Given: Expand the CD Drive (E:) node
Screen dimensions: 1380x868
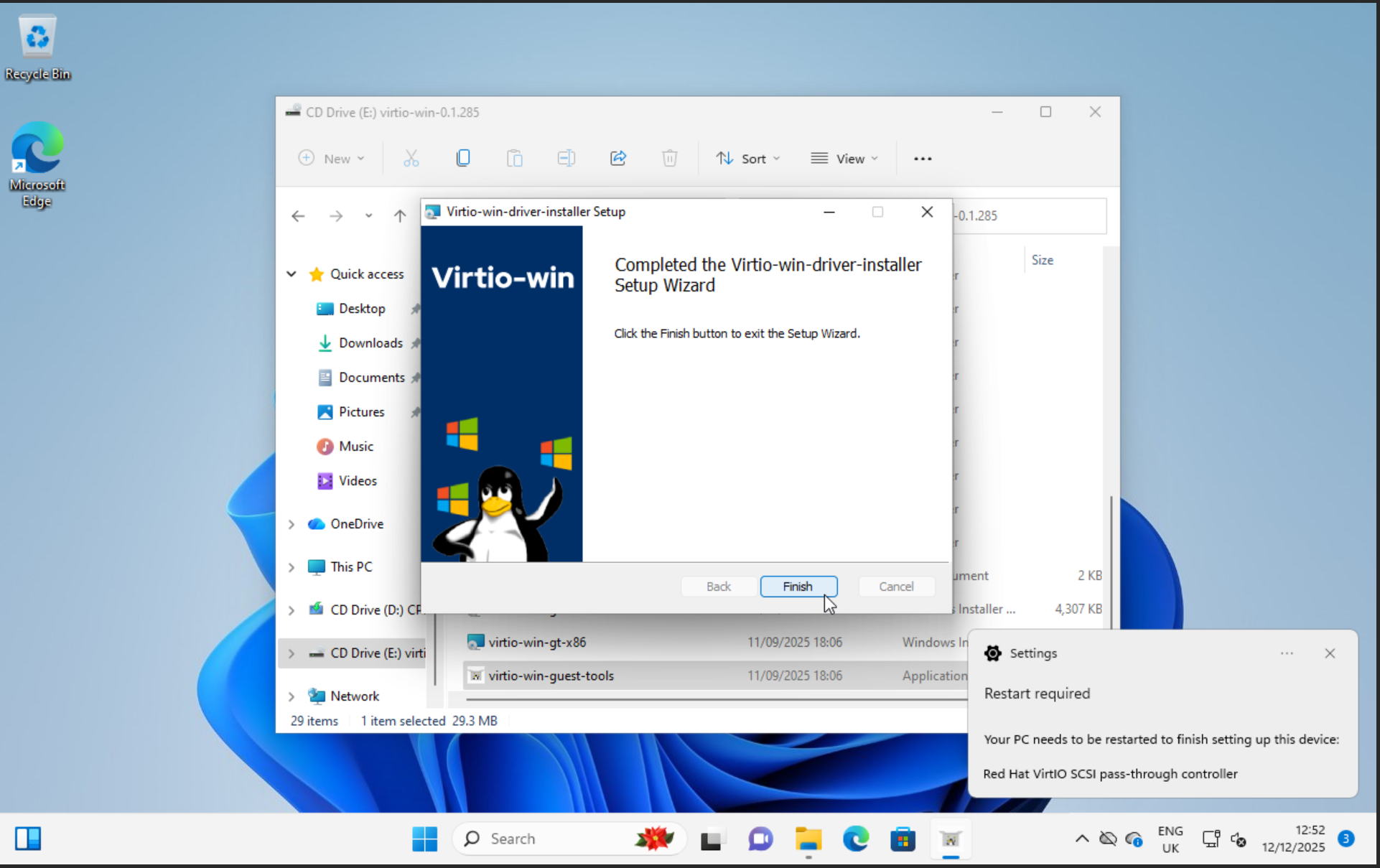Looking at the screenshot, I should (292, 653).
